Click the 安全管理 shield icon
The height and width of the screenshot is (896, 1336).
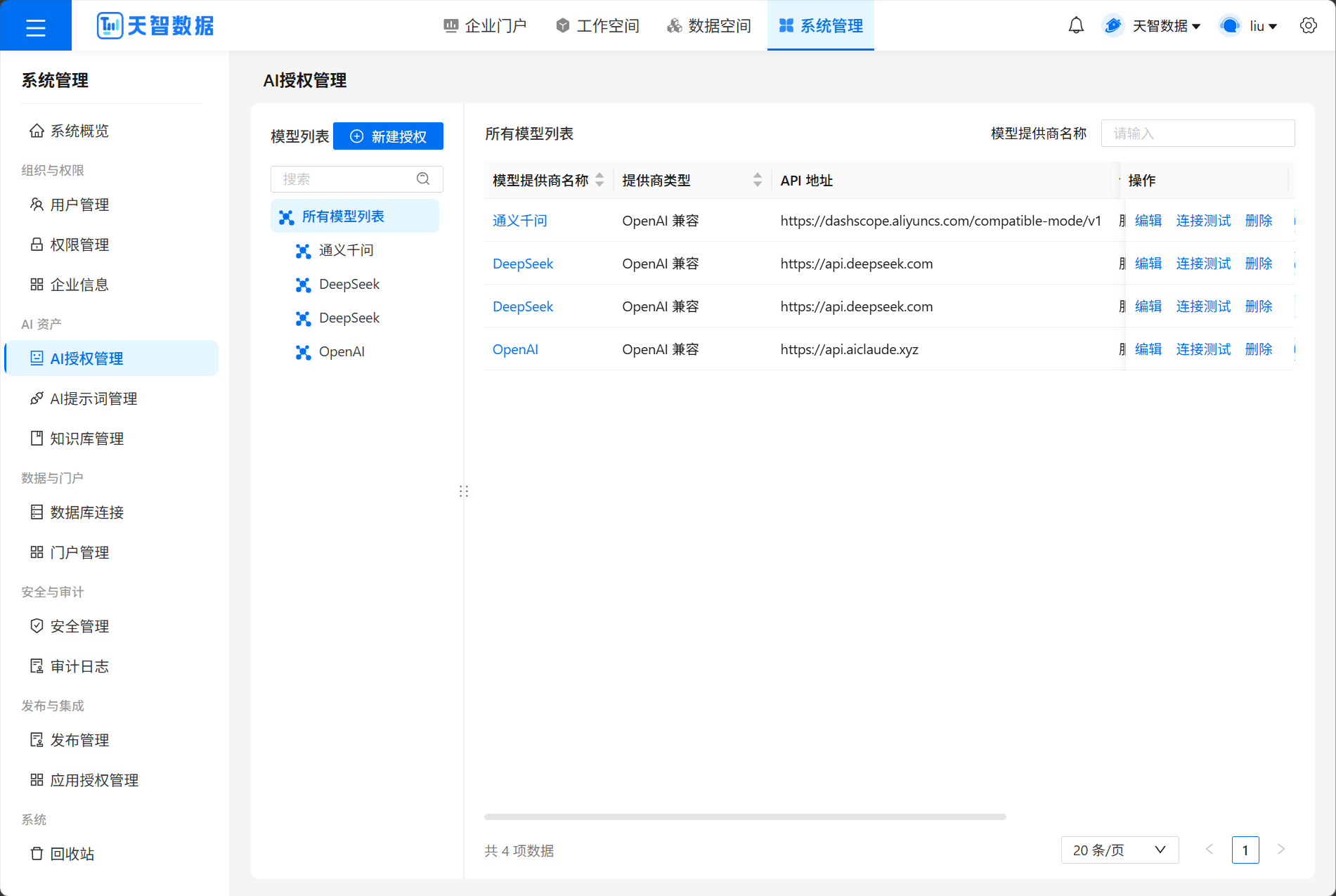37,626
